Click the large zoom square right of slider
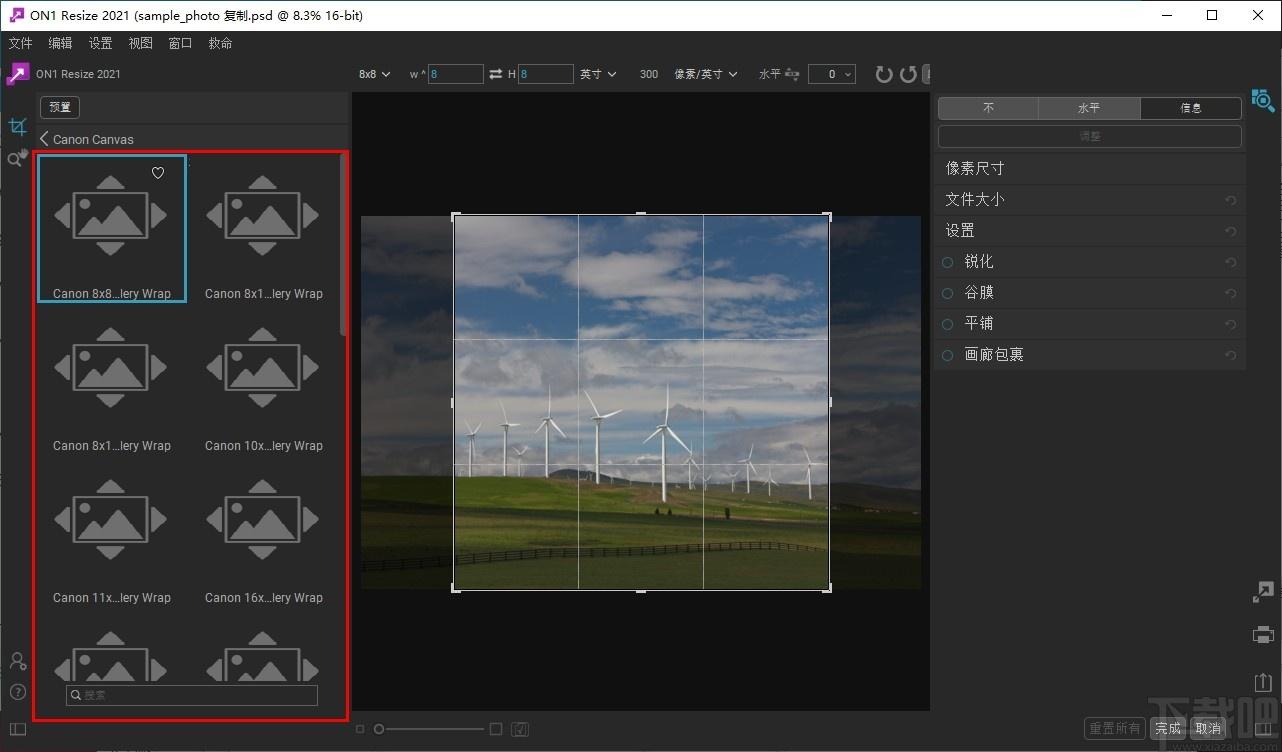Image resolution: width=1282 pixels, height=752 pixels. coord(496,729)
